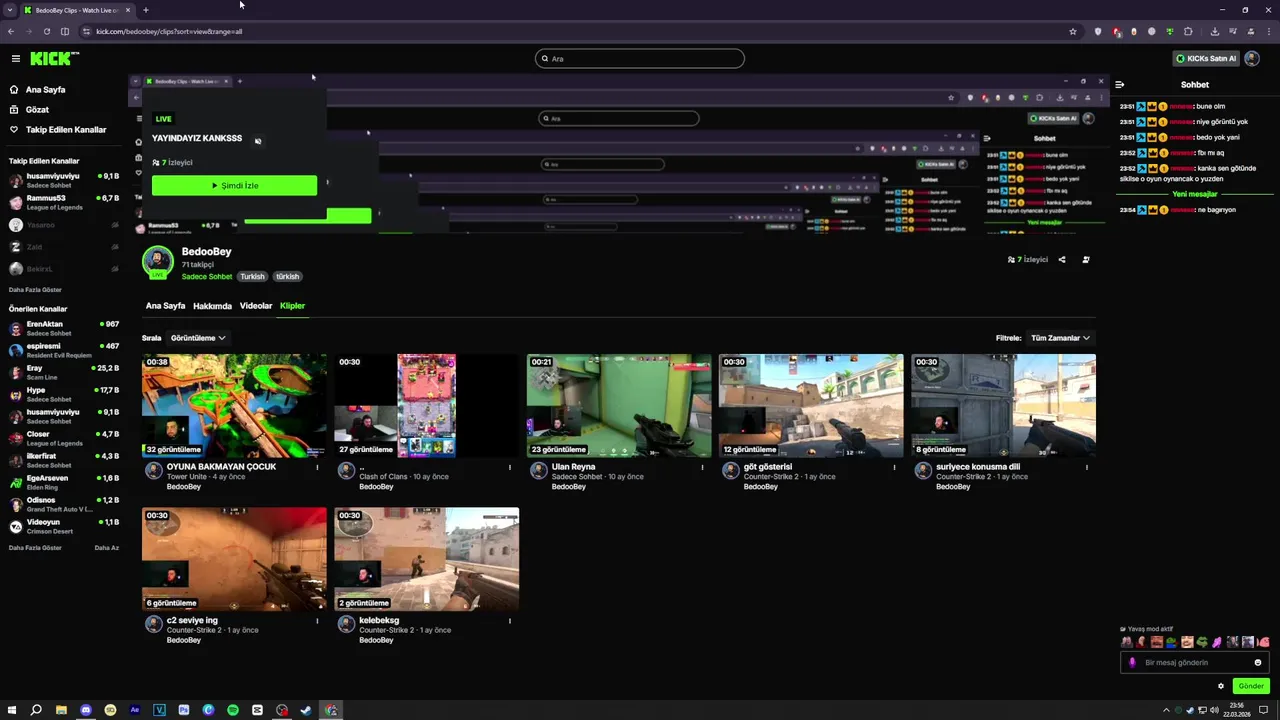
Task: Open options menu for göt gösterisi clip
Action: (894, 467)
